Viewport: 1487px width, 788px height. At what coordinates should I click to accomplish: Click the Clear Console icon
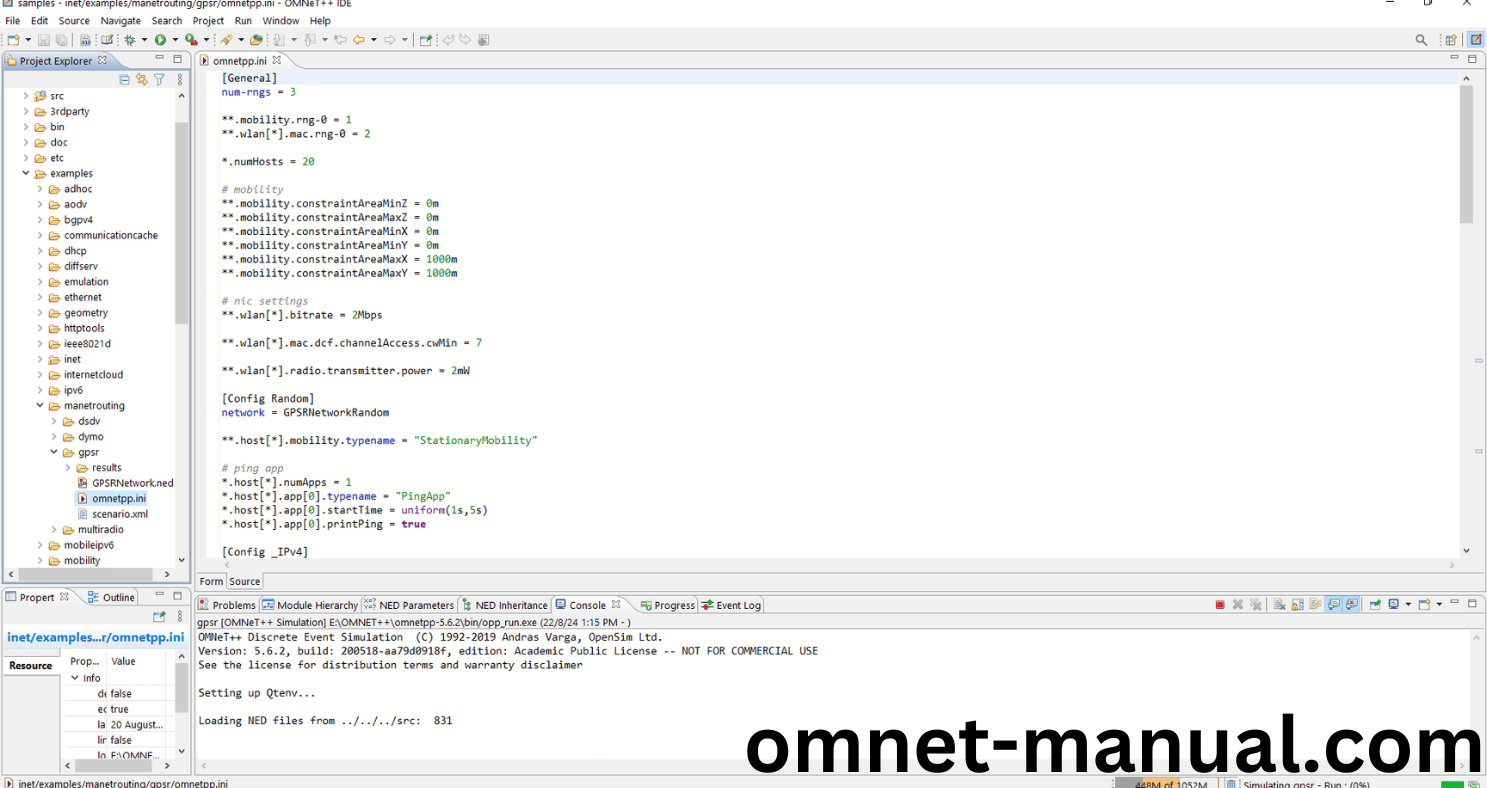(1280, 605)
